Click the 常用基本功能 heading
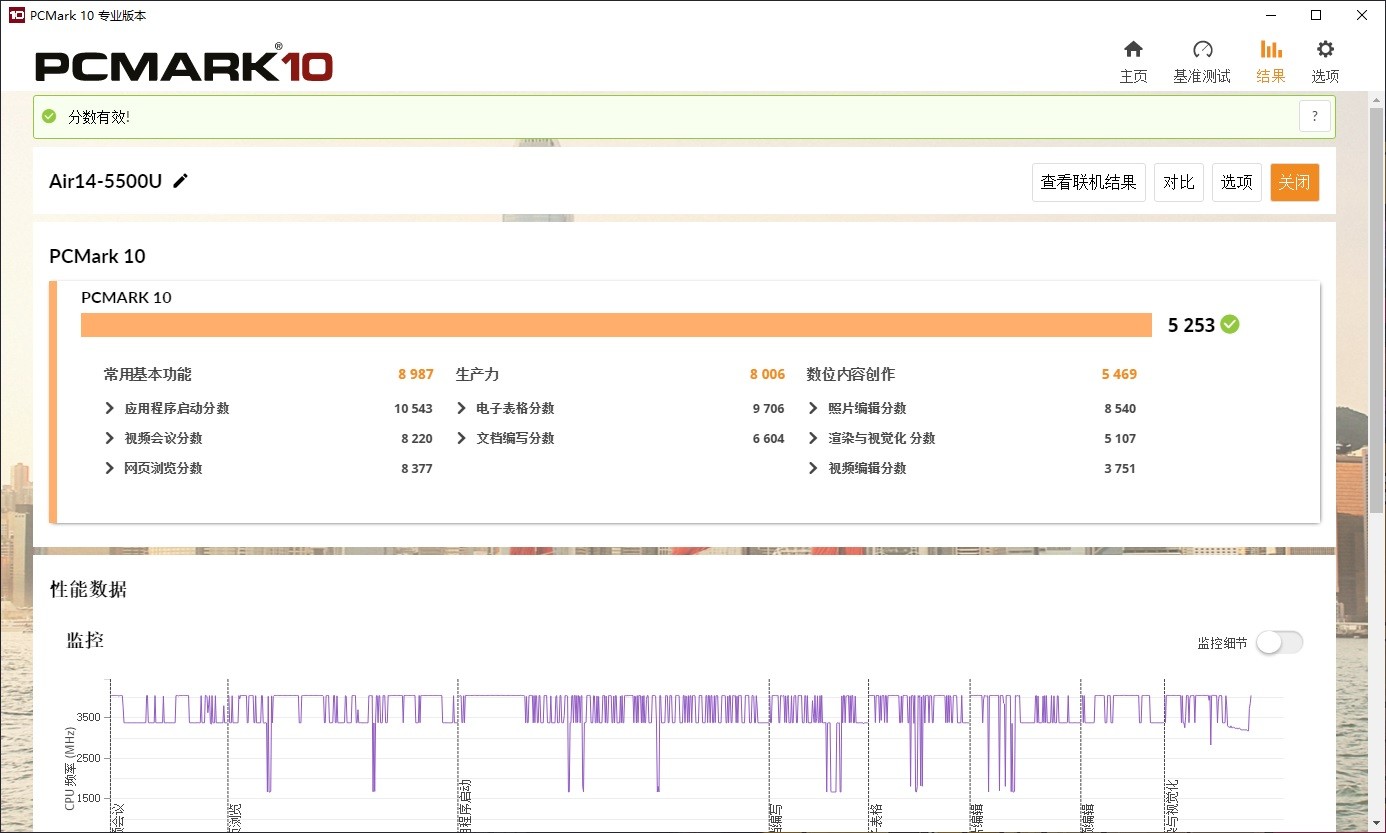This screenshot has height=833, width=1386. click(x=147, y=374)
